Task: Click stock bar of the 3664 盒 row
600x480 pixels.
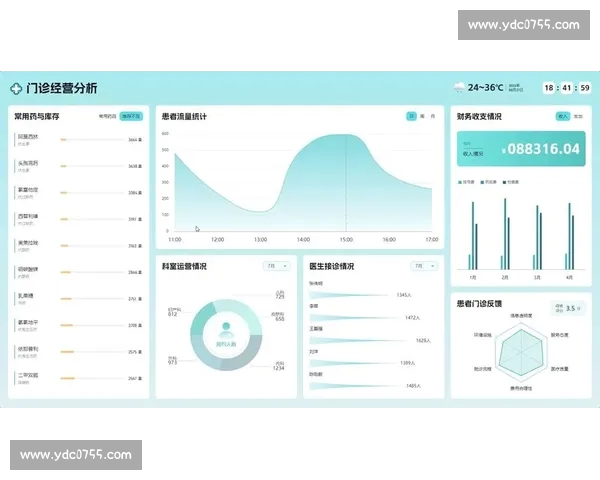Action: (92, 140)
